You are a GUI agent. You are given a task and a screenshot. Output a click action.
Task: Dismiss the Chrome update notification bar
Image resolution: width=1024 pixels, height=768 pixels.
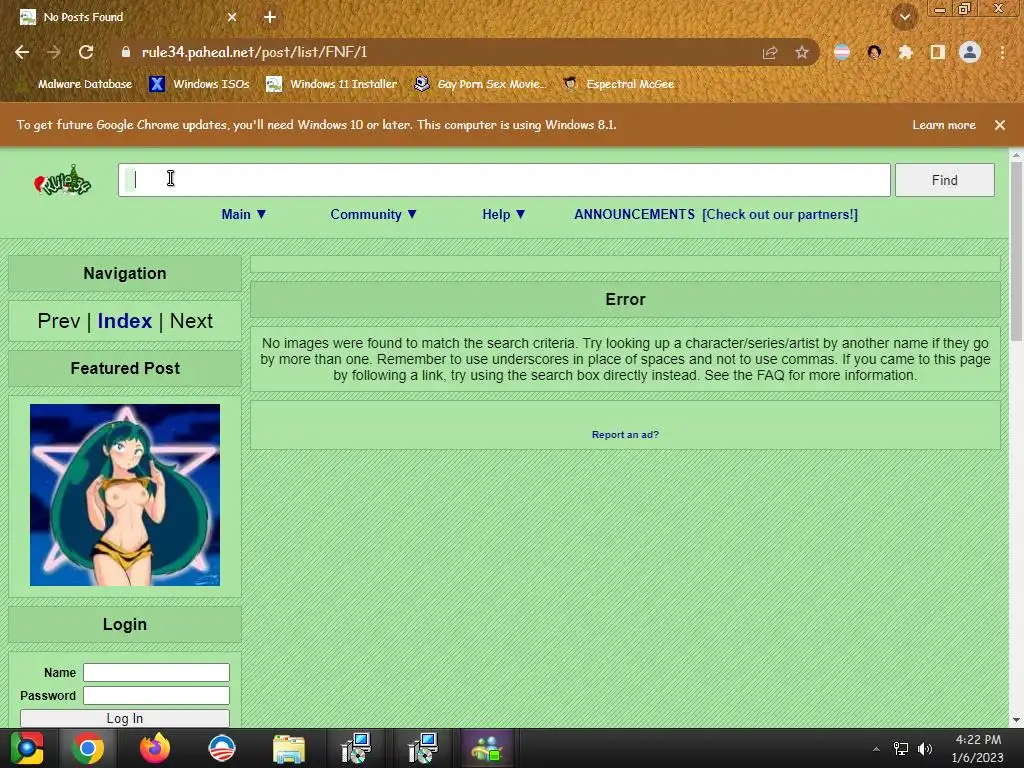(1000, 125)
